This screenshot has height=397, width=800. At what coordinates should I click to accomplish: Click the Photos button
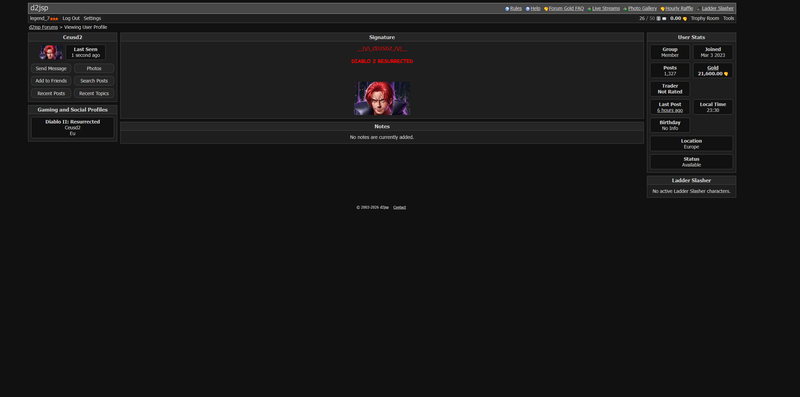tap(94, 68)
